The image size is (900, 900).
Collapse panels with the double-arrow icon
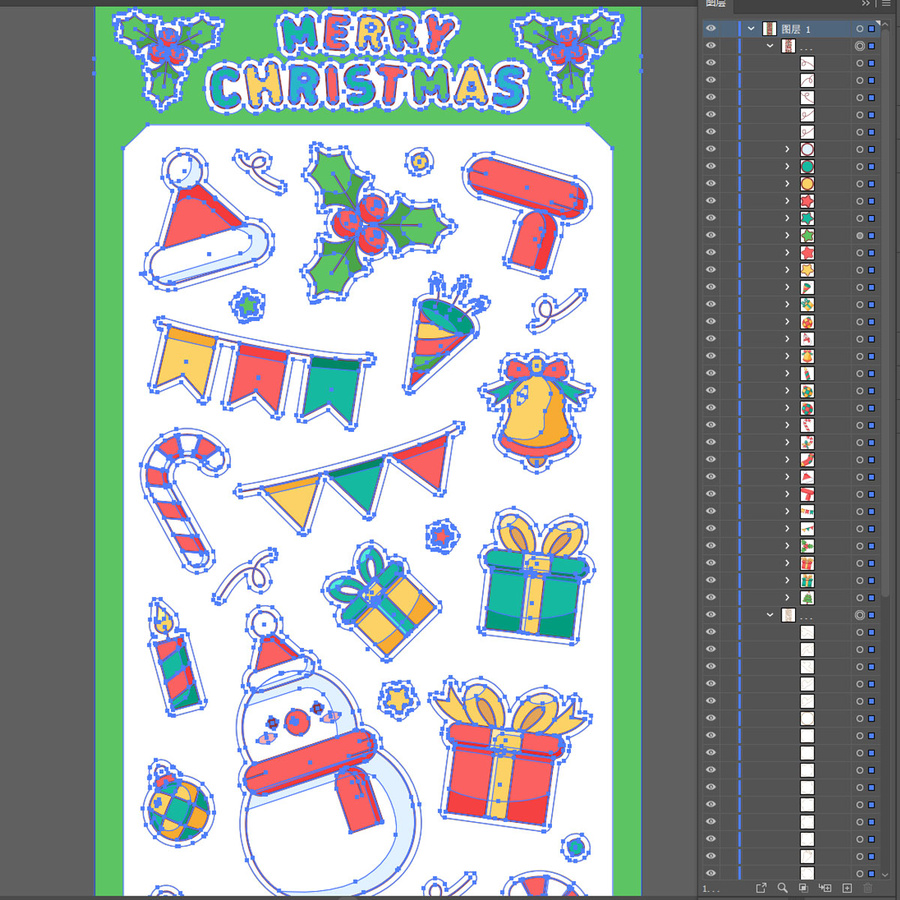coord(866,3)
